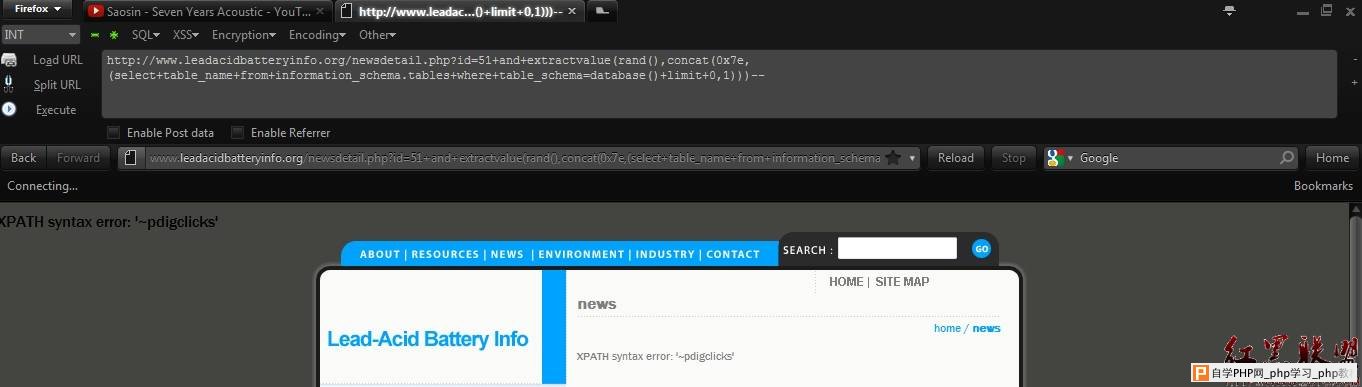Focus the site SEARCH input field
The height and width of the screenshot is (387, 1362).
pyautogui.click(x=897, y=248)
